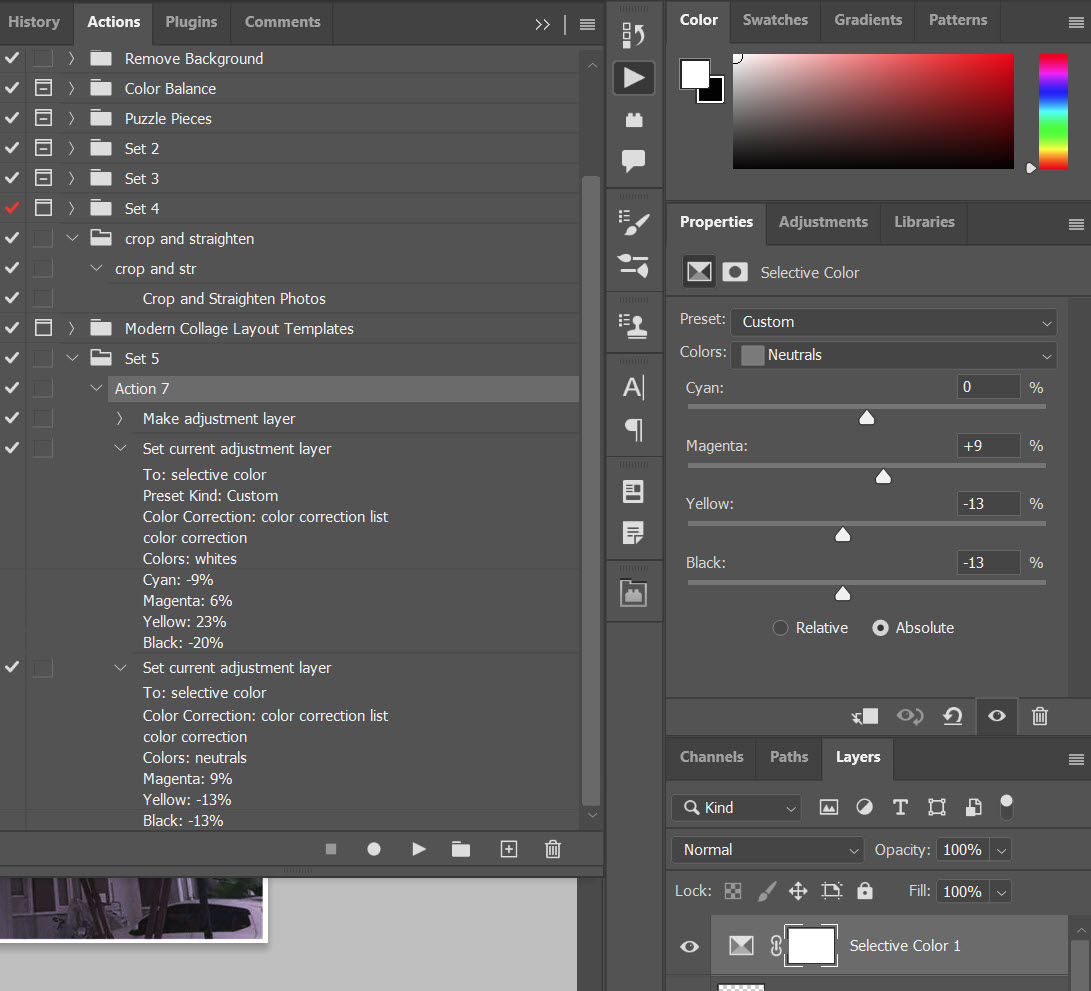Switch to the Swatches tab

(775, 19)
